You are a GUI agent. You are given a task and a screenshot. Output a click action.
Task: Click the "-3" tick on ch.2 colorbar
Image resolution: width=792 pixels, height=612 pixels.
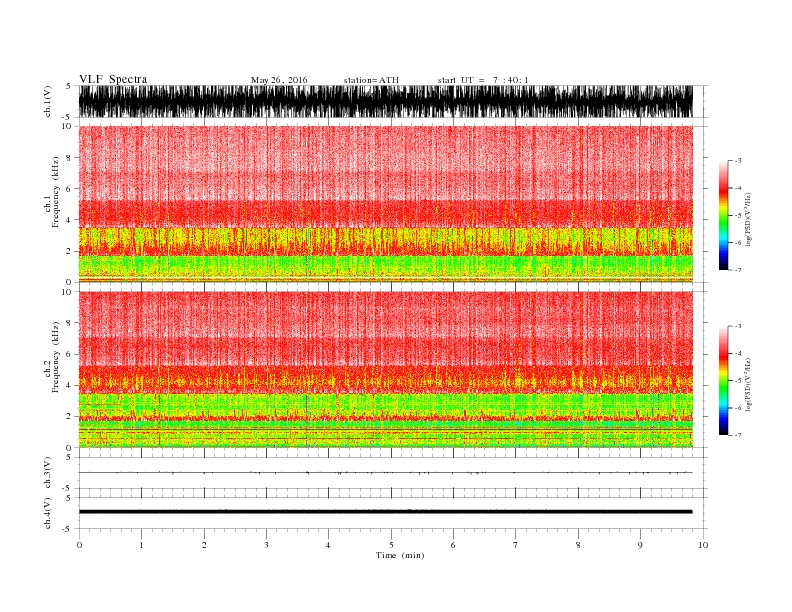pyautogui.click(x=737, y=326)
